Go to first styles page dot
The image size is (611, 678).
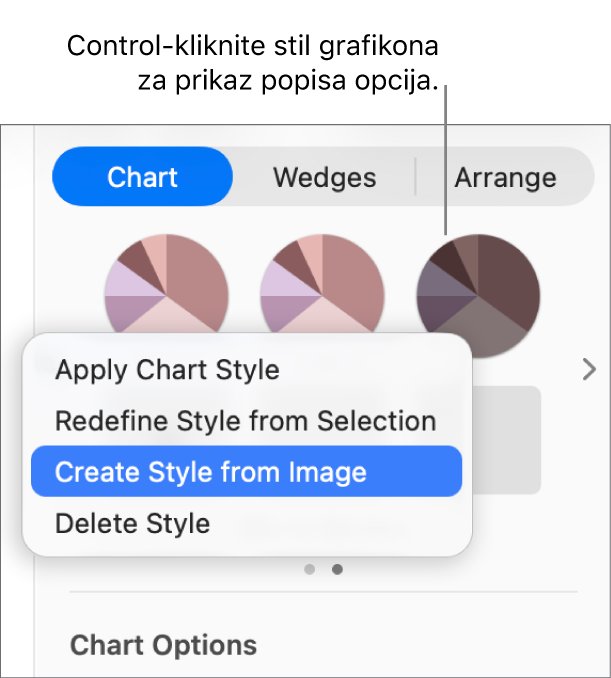tap(310, 569)
